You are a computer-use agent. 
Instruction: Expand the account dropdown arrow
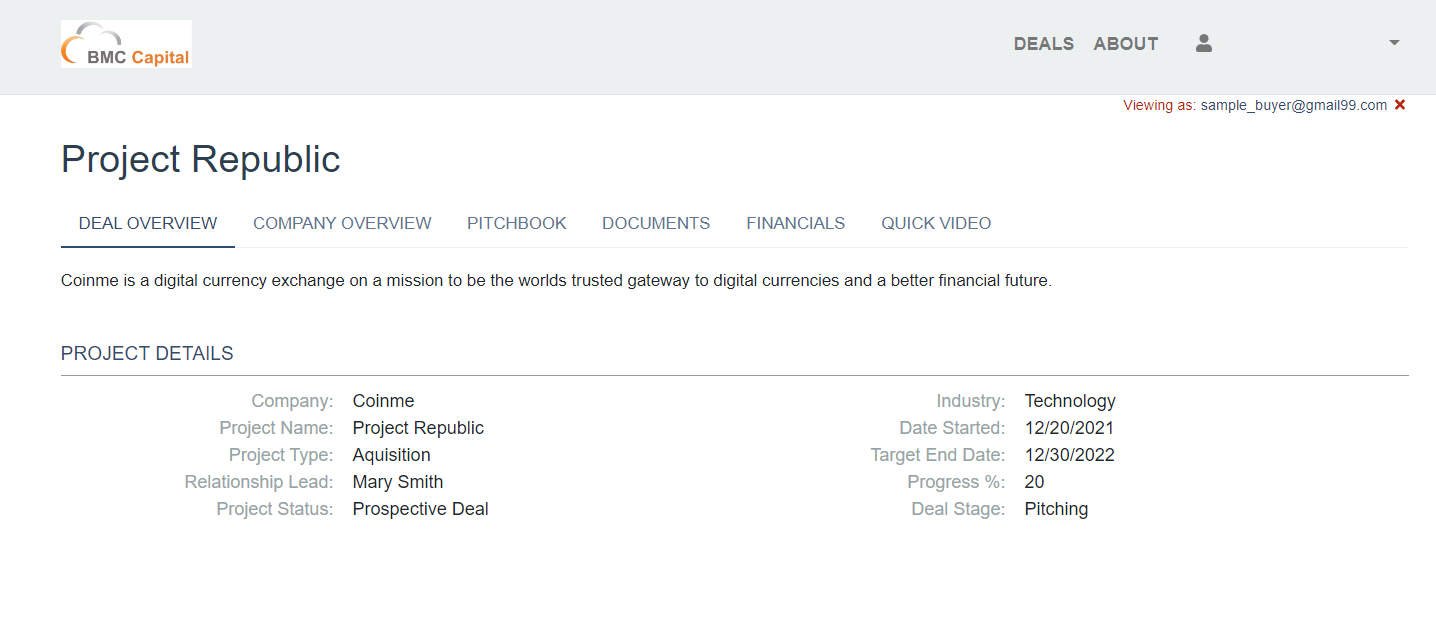pos(1394,43)
